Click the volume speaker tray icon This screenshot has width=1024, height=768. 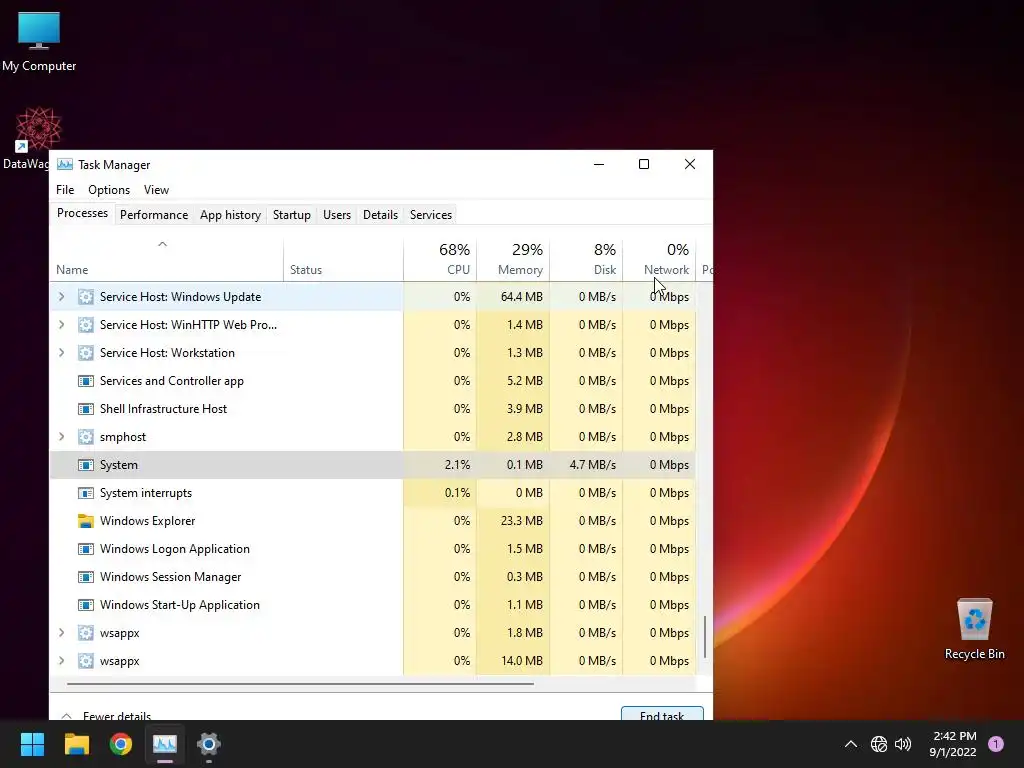coord(903,744)
